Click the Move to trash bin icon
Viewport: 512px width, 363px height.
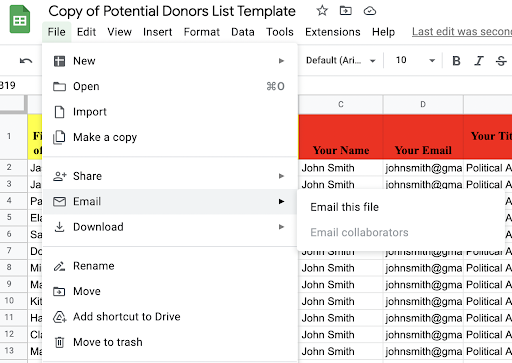pyautogui.click(x=59, y=342)
